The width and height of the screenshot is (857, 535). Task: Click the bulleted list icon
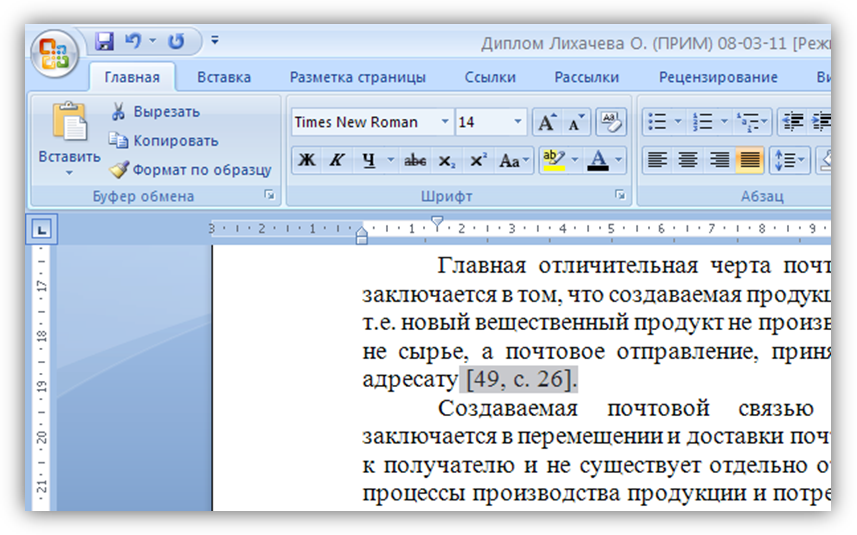(x=657, y=122)
